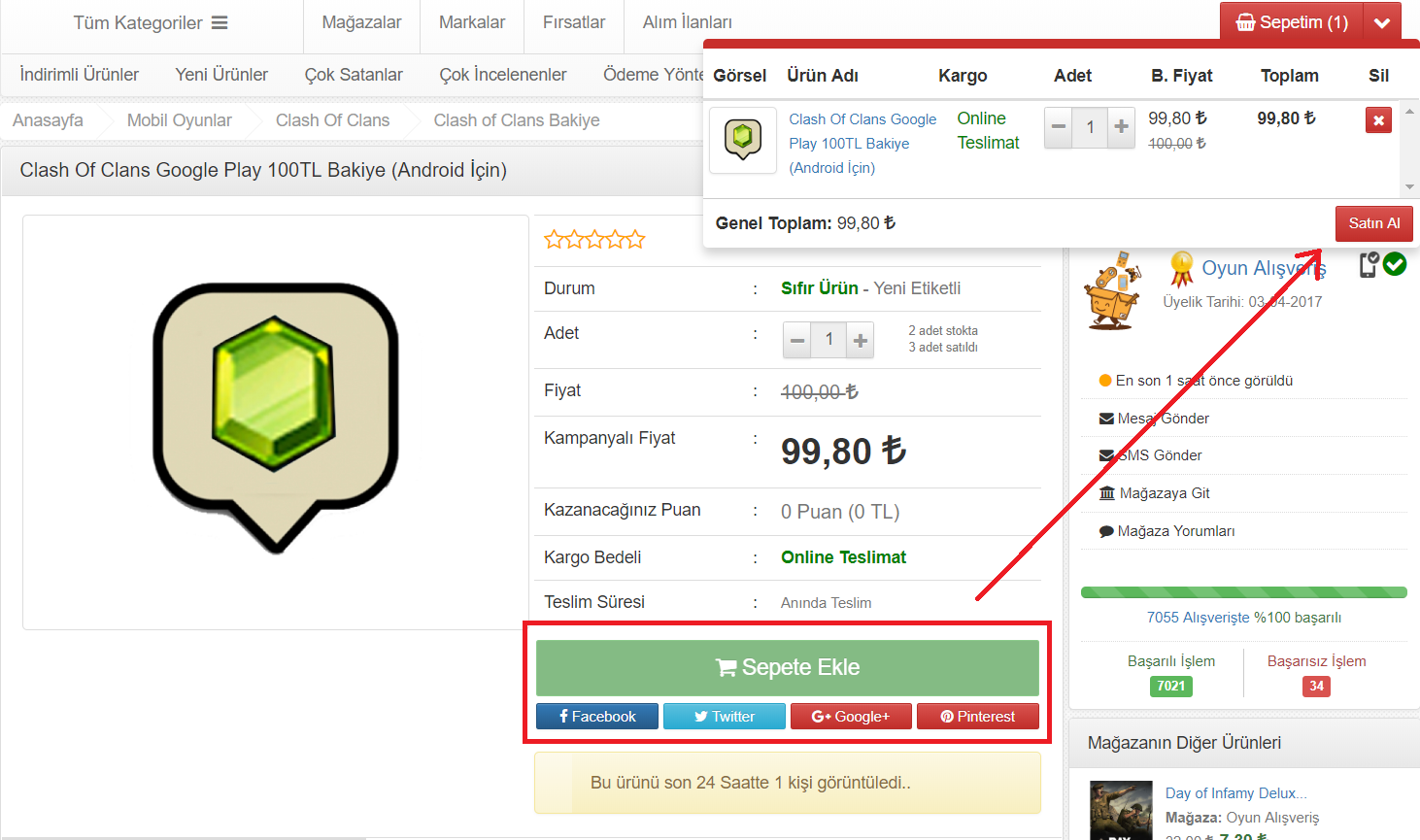Expand the Sepetim cart dropdown arrow
This screenshot has width=1420, height=840.
click(x=1382, y=22)
